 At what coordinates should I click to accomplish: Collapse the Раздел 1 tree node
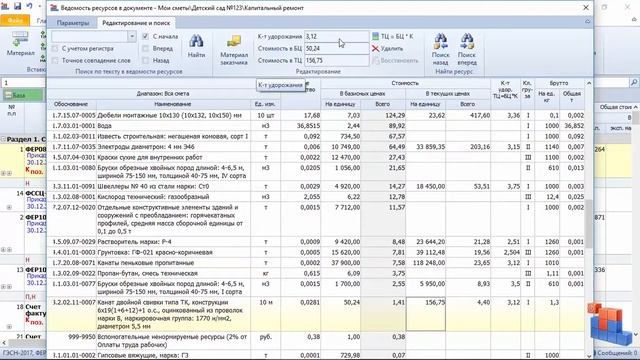coord(3,139)
